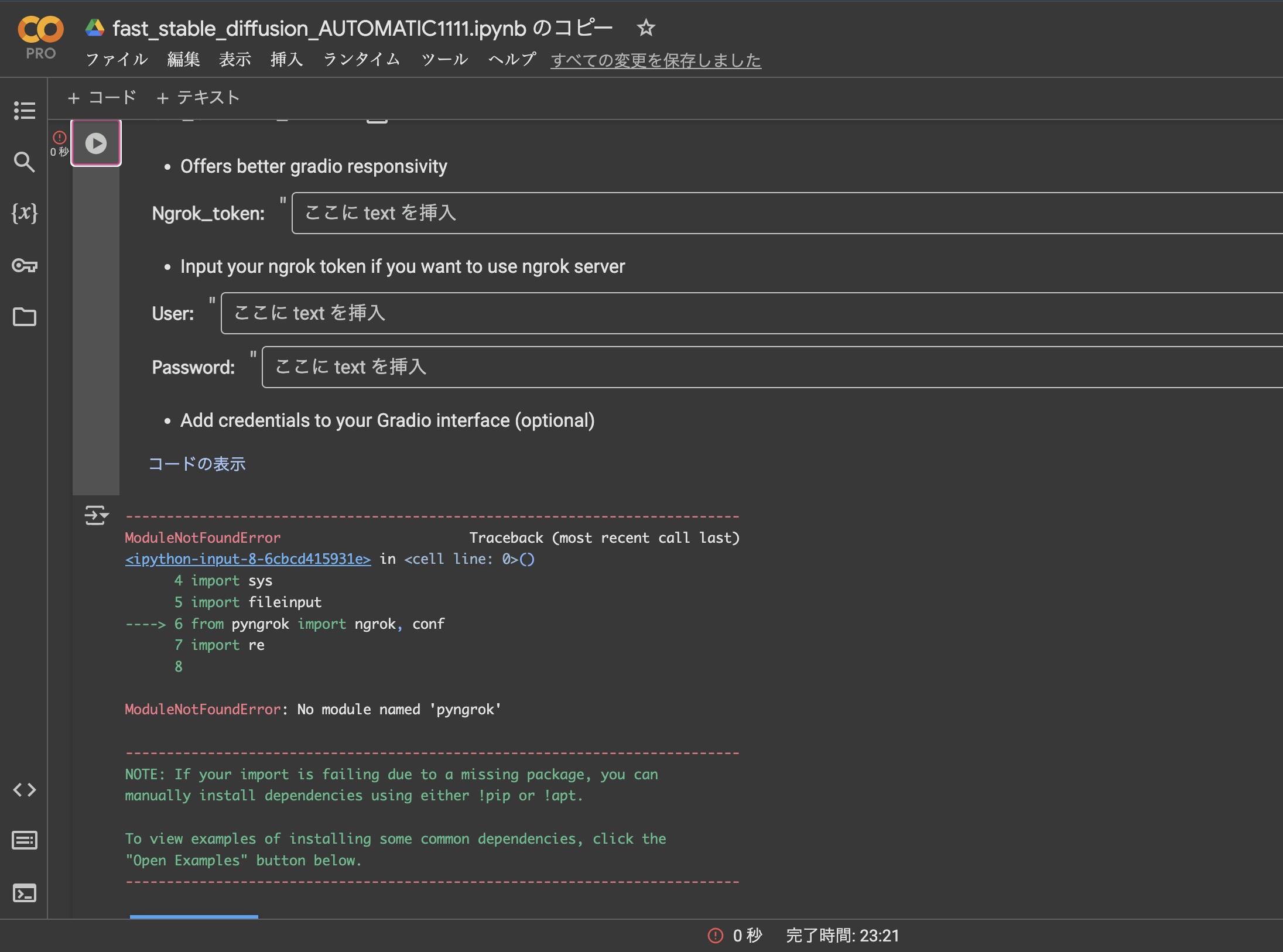Open the 表示 menu

[x=235, y=60]
